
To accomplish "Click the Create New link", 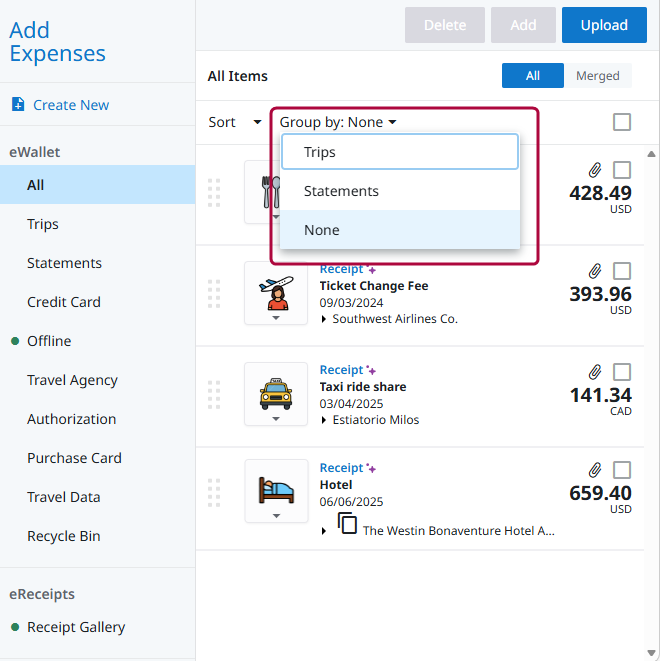I will click(x=71, y=105).
